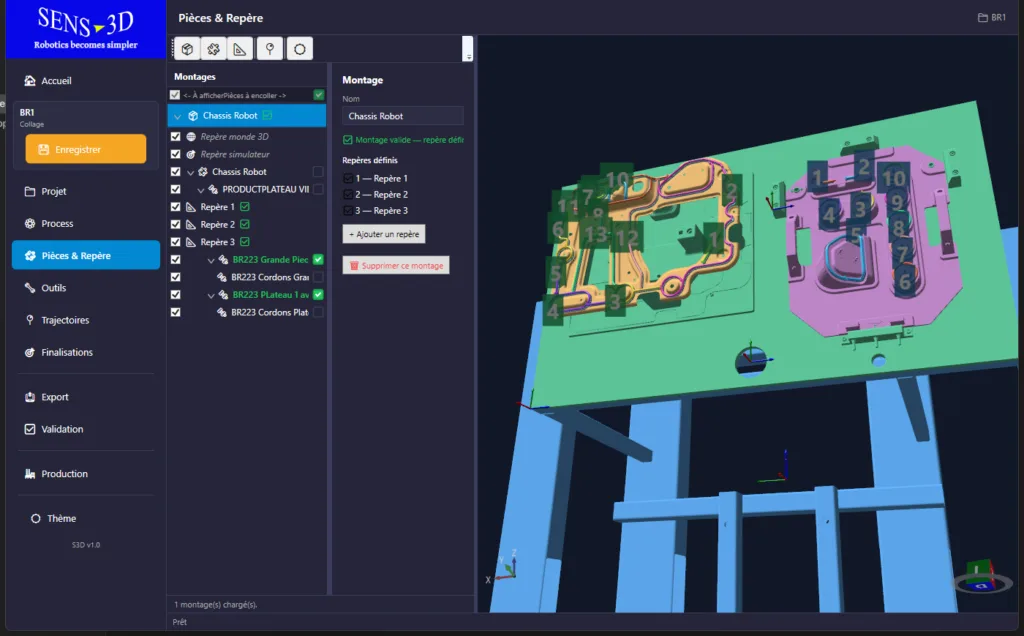The width and height of the screenshot is (1024, 636).
Task: Click the cube (montage) toolbar icon
Action: click(187, 49)
